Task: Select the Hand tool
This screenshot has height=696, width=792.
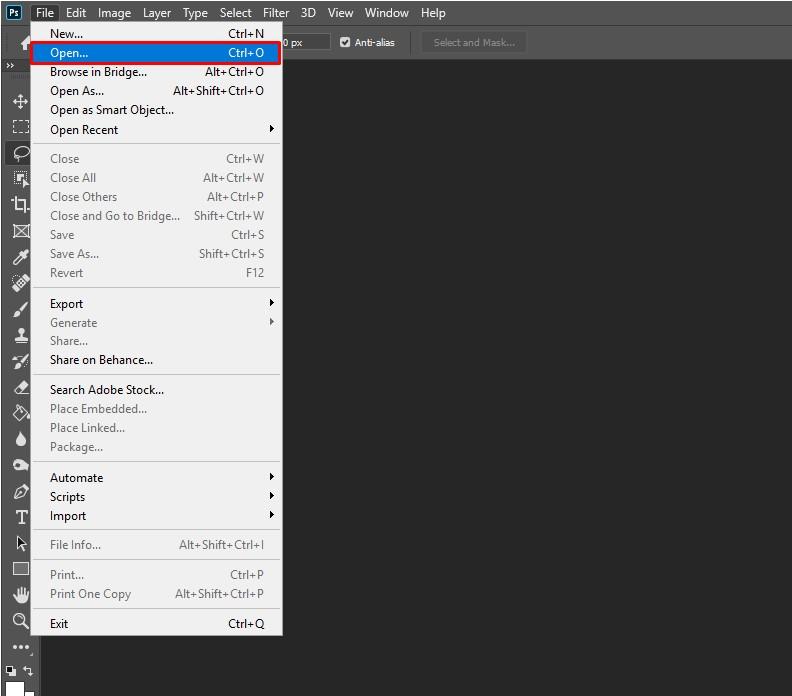Action: tap(21, 595)
